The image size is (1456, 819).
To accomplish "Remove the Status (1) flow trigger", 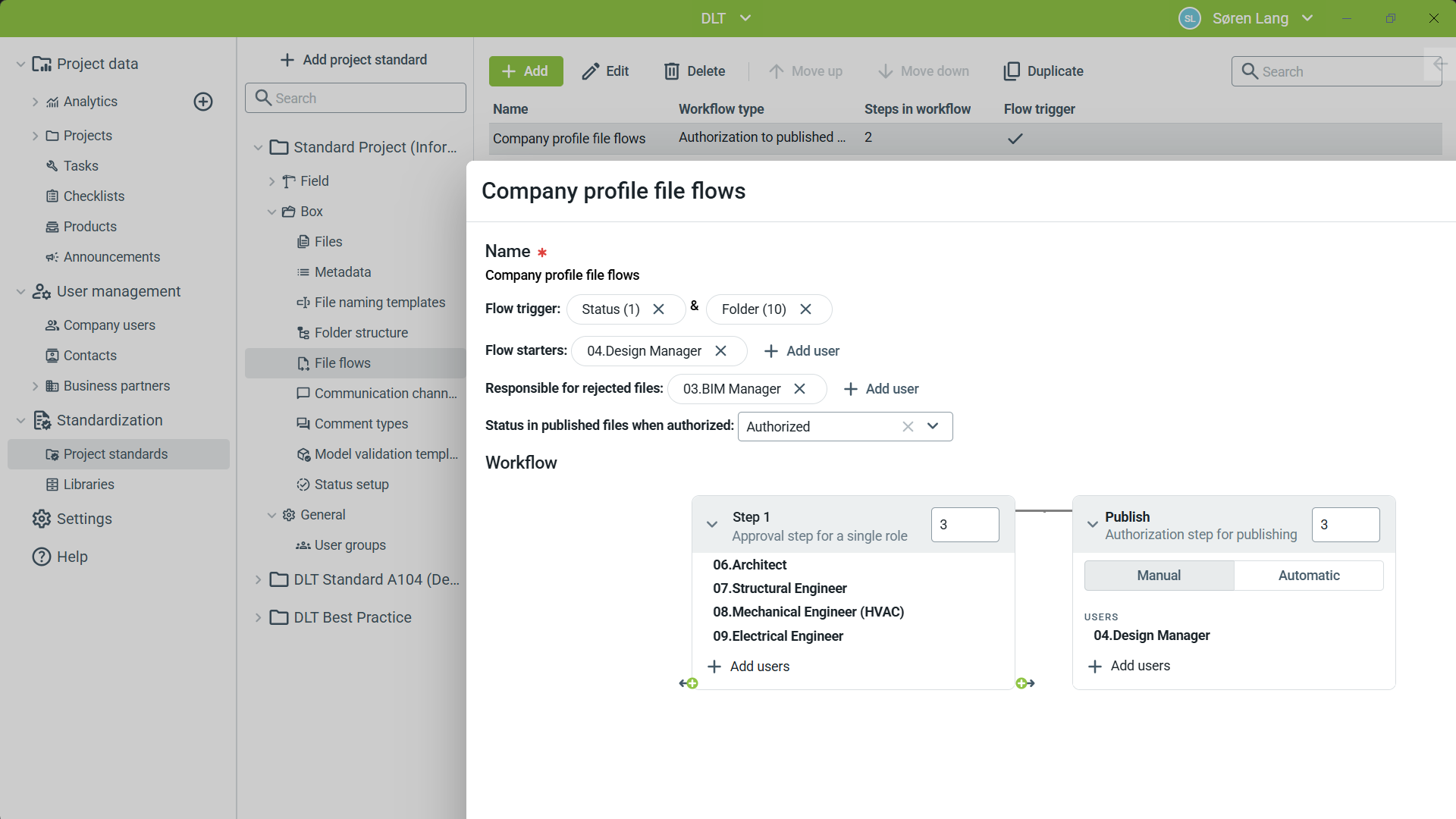I will tap(658, 309).
